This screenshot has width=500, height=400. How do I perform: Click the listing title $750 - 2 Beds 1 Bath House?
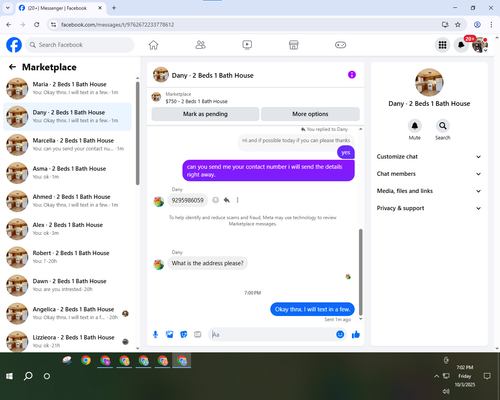pos(196,101)
